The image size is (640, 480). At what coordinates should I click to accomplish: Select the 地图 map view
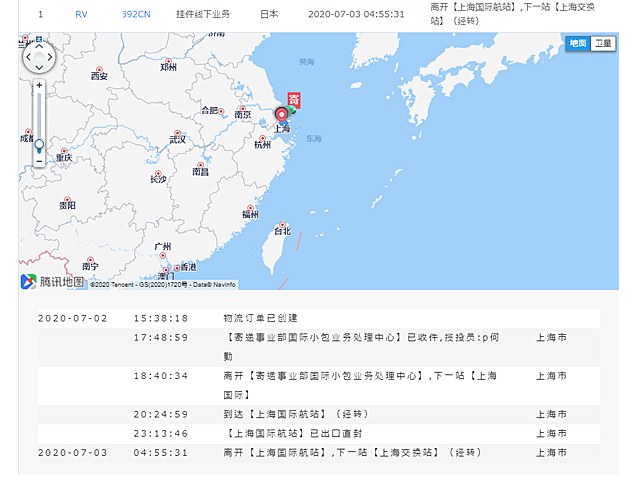pyautogui.click(x=578, y=43)
